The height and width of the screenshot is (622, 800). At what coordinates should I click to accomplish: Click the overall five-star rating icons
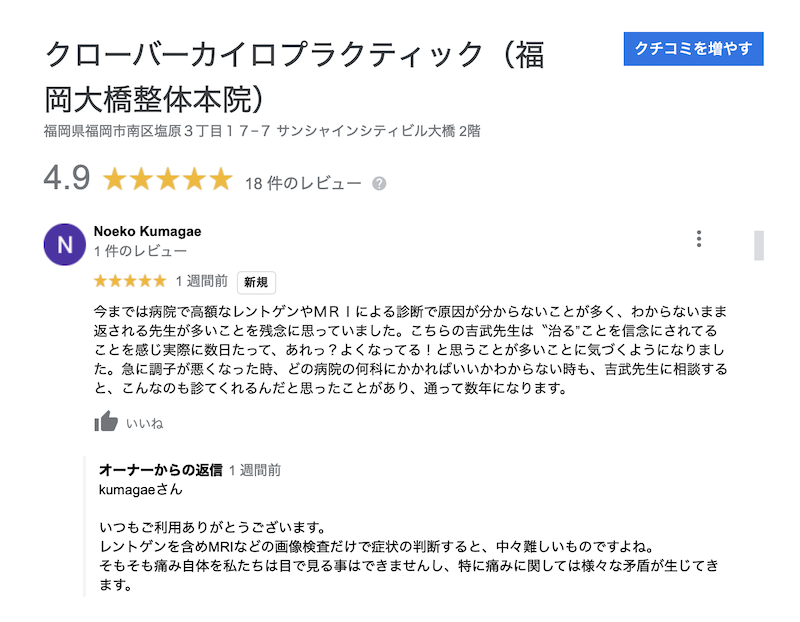tap(167, 180)
